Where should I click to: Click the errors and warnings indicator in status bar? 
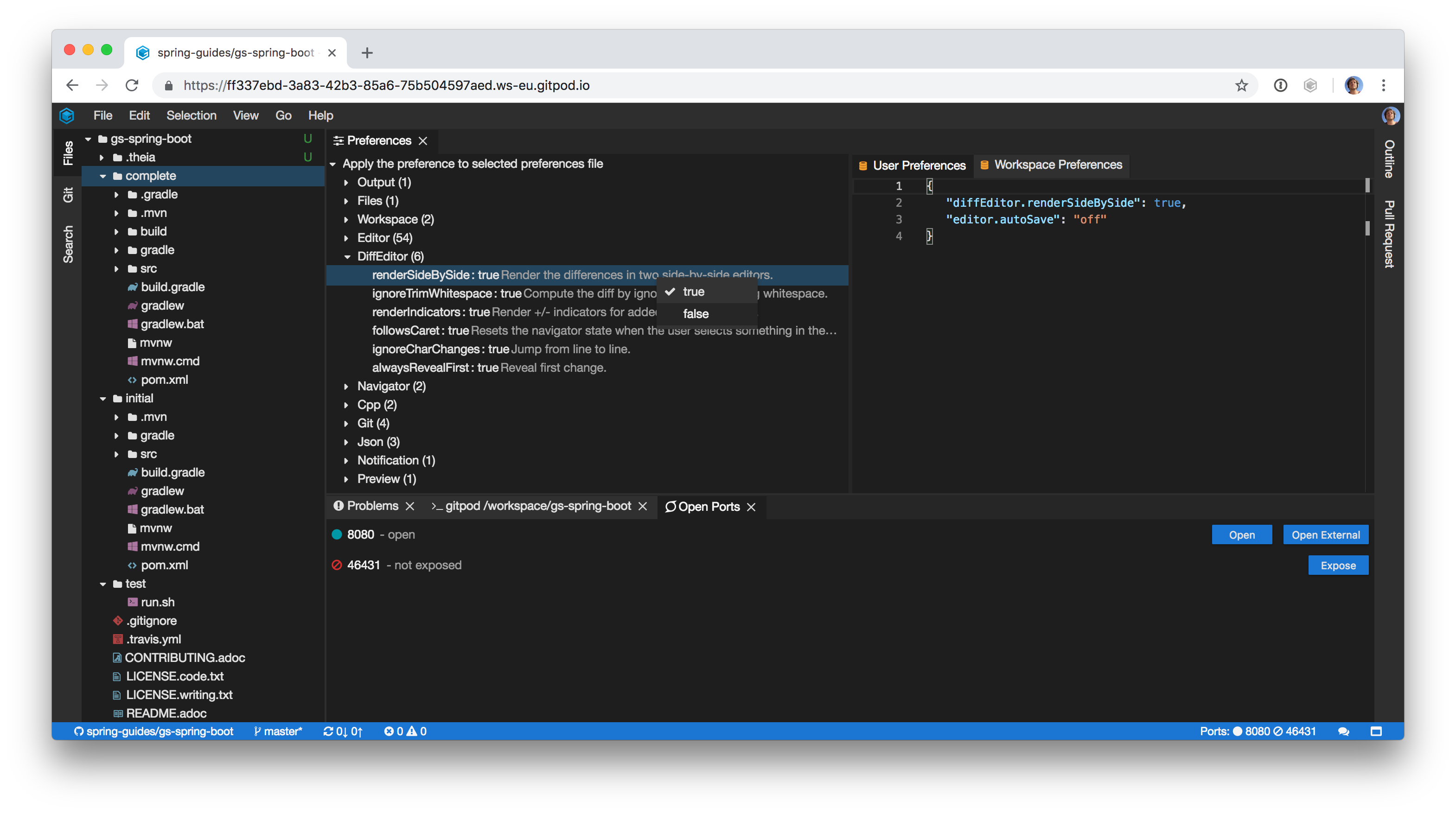(405, 731)
